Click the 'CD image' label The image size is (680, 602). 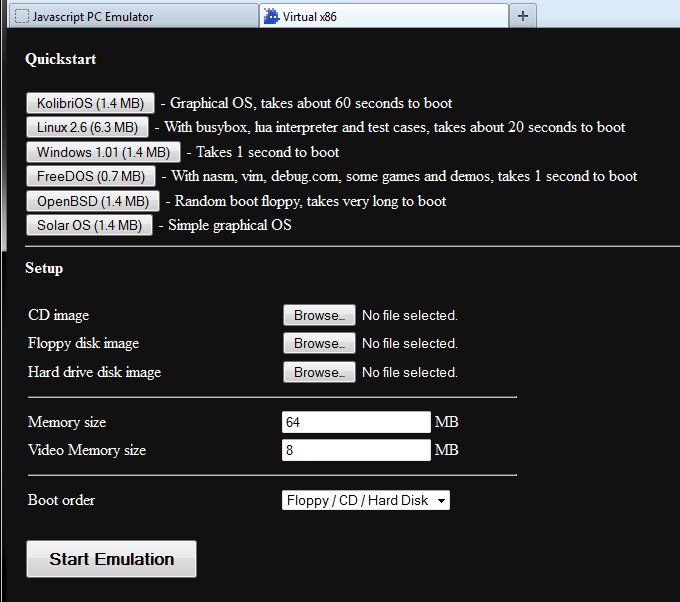point(59,315)
